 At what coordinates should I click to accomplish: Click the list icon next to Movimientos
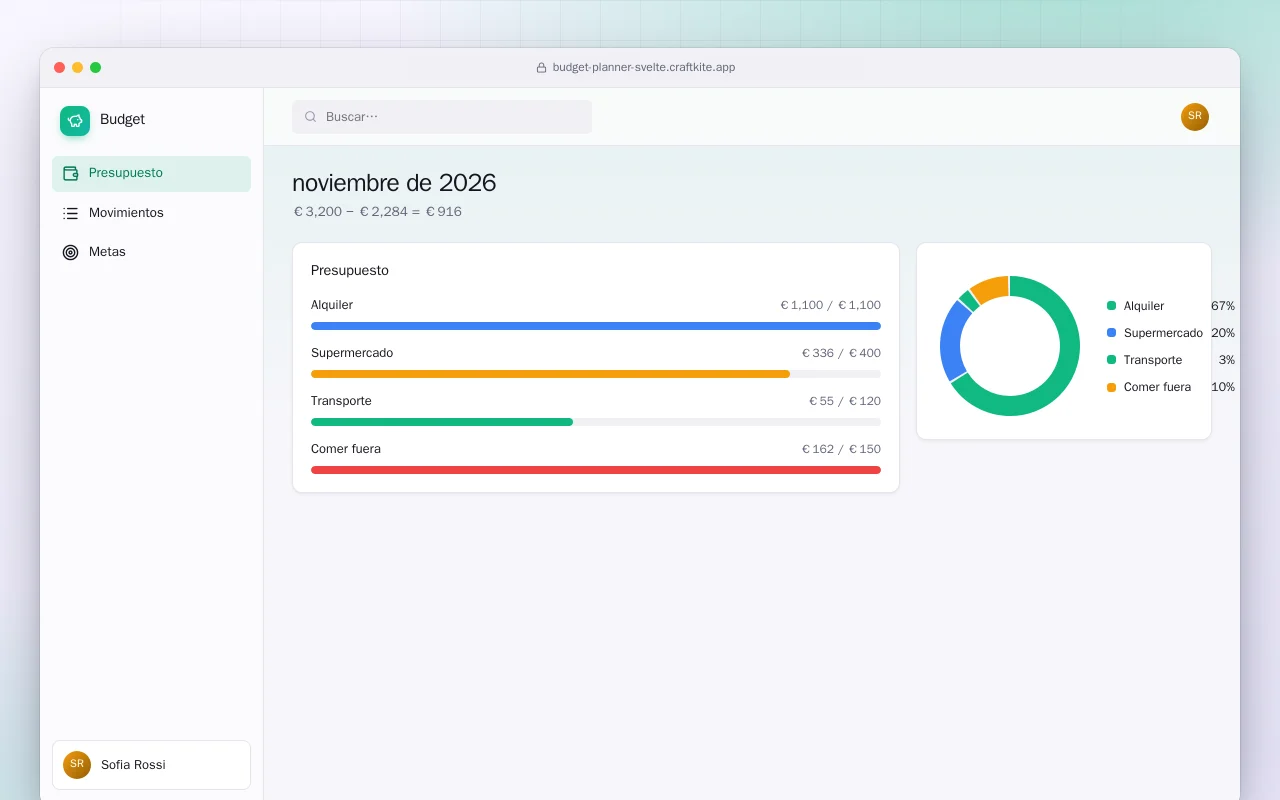tap(70, 213)
